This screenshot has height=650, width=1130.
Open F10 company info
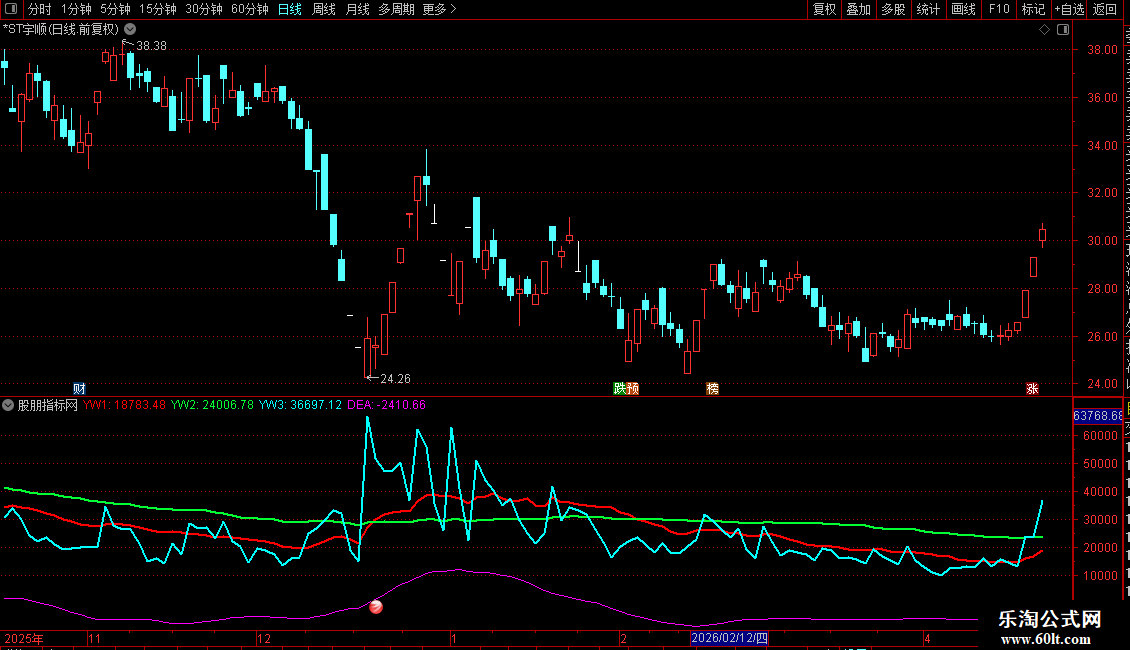tap(999, 9)
